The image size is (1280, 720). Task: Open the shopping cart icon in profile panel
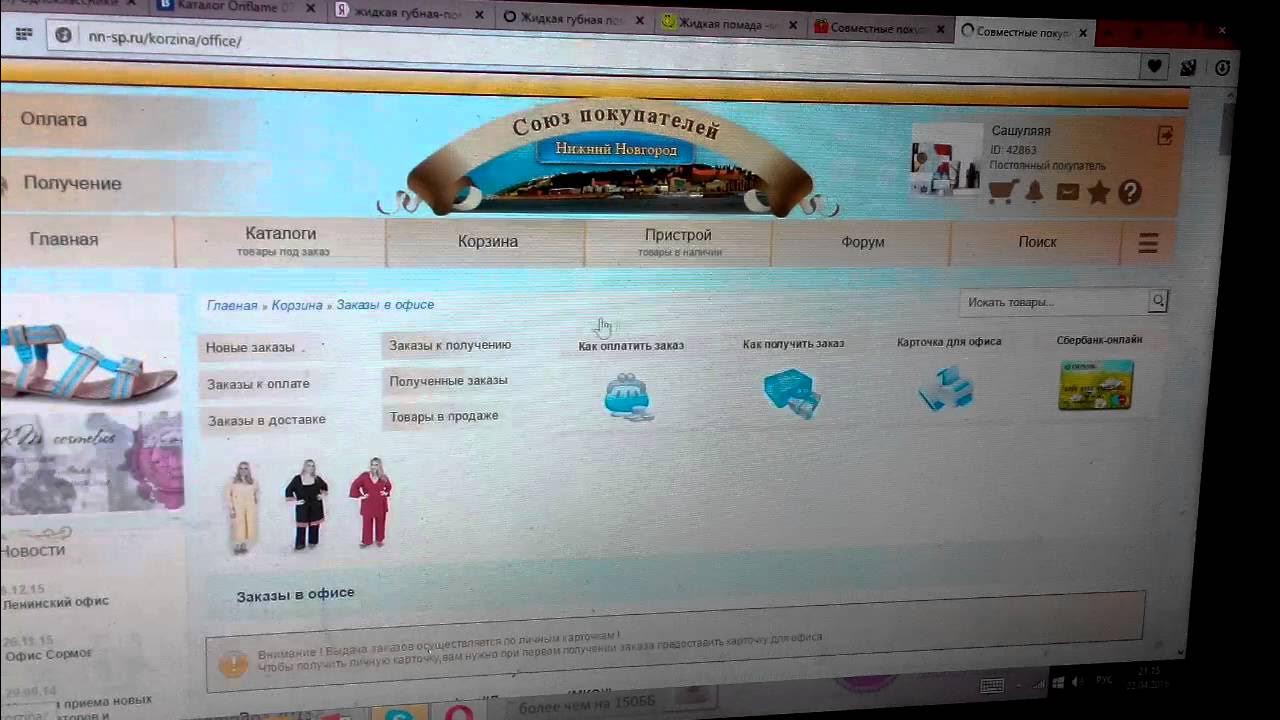coord(1002,192)
